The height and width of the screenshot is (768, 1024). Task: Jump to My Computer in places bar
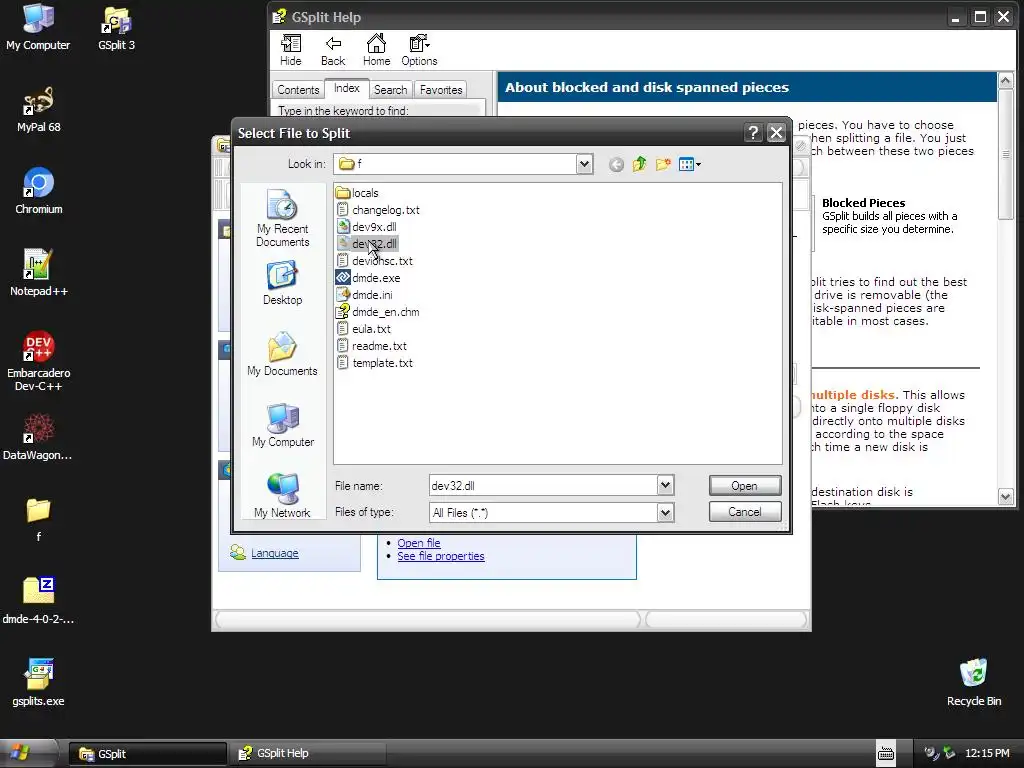283,425
